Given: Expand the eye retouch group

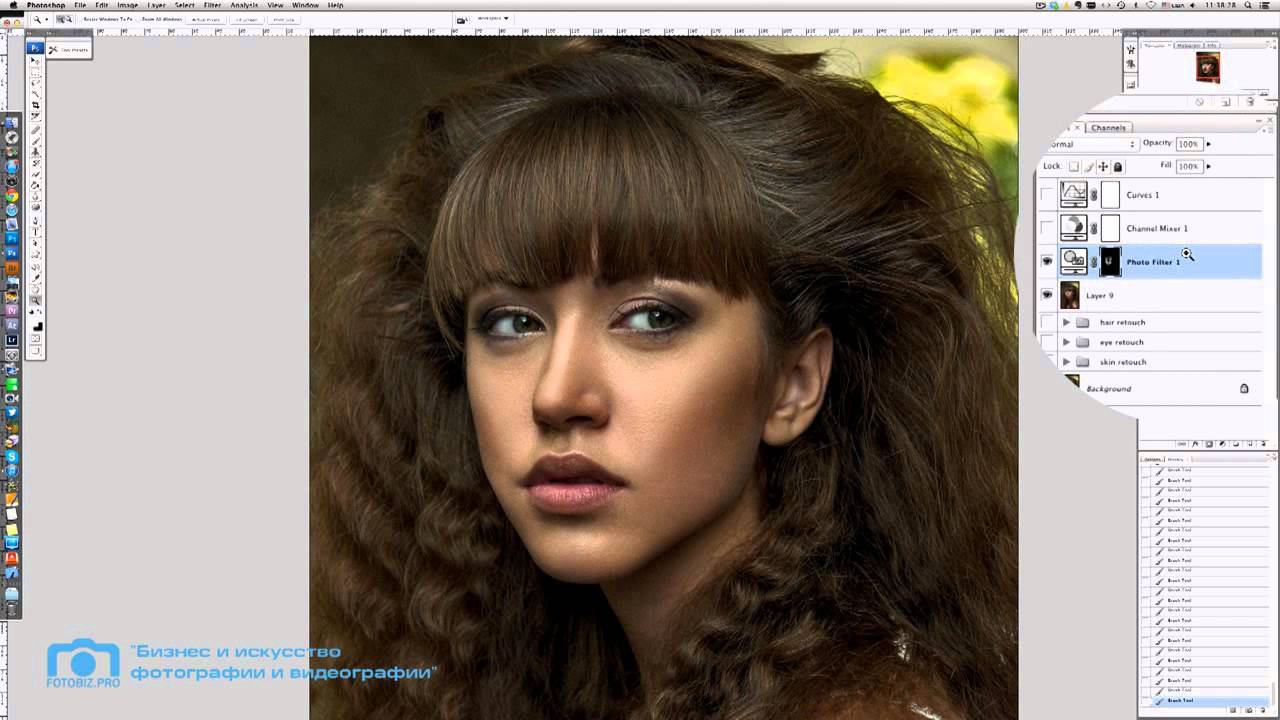Looking at the screenshot, I should pos(1066,342).
